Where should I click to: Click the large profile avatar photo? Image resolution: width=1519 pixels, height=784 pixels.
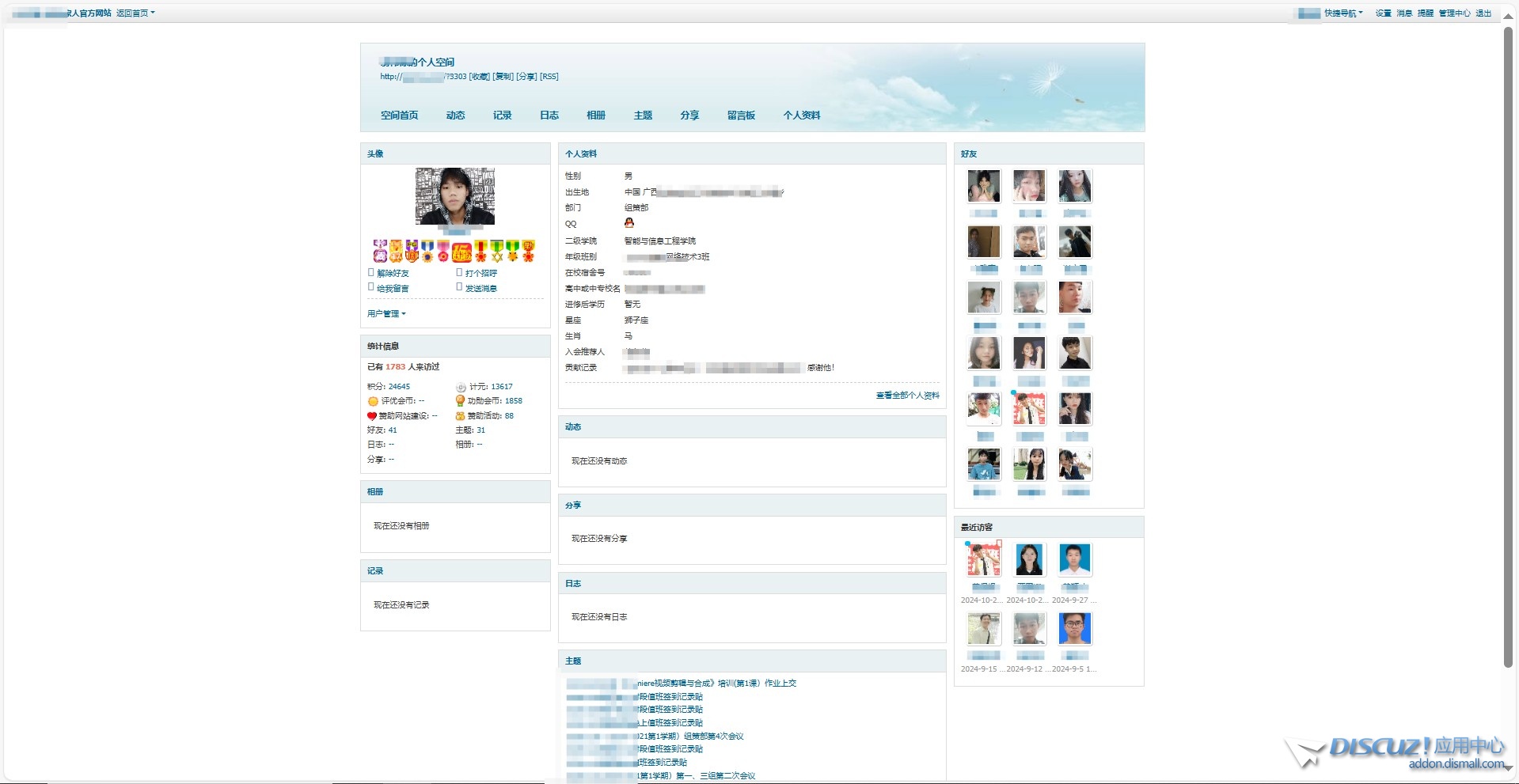pyautogui.click(x=455, y=196)
